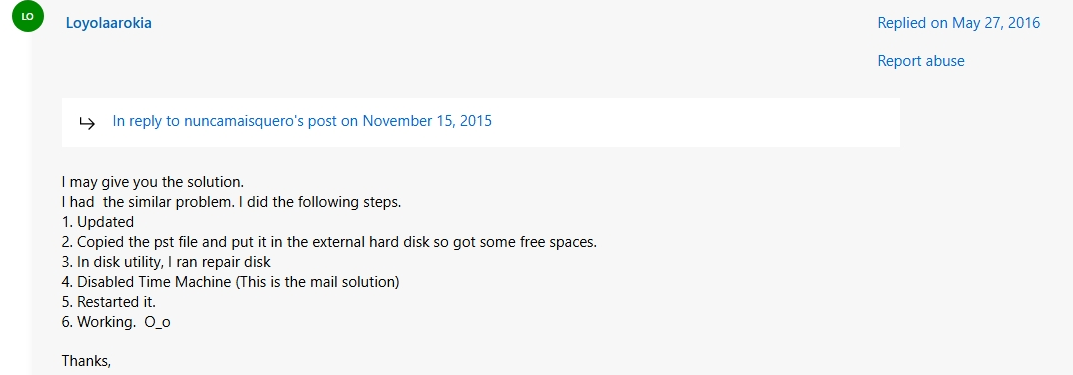Open the Replied on May 27, 2016 link

[x=959, y=23]
